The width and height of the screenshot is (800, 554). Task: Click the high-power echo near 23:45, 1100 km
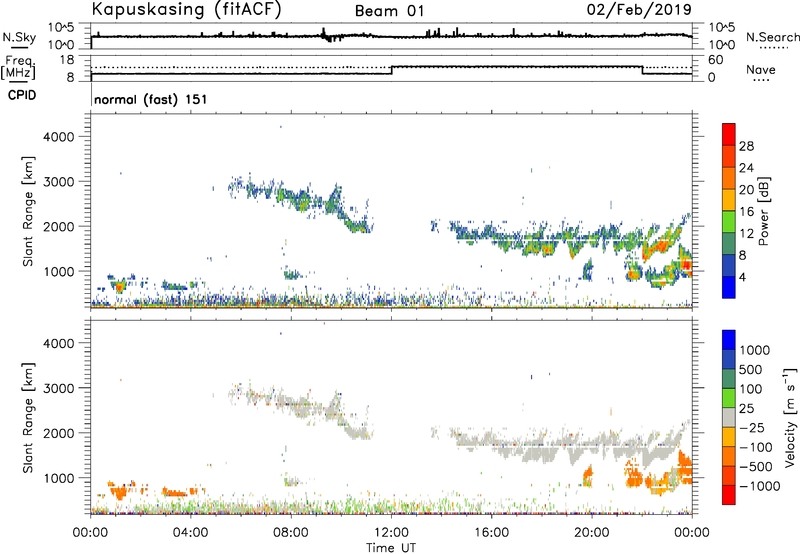pos(686,264)
